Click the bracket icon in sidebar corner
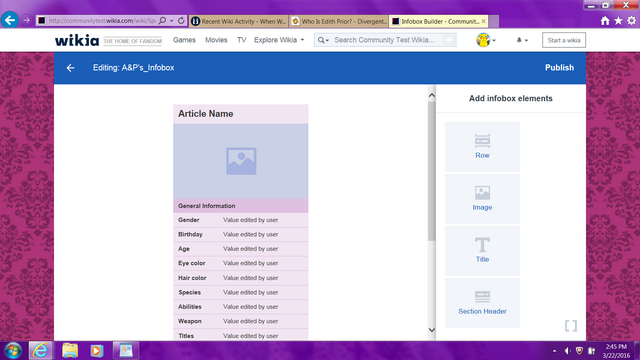640x360 pixels. pyautogui.click(x=571, y=326)
